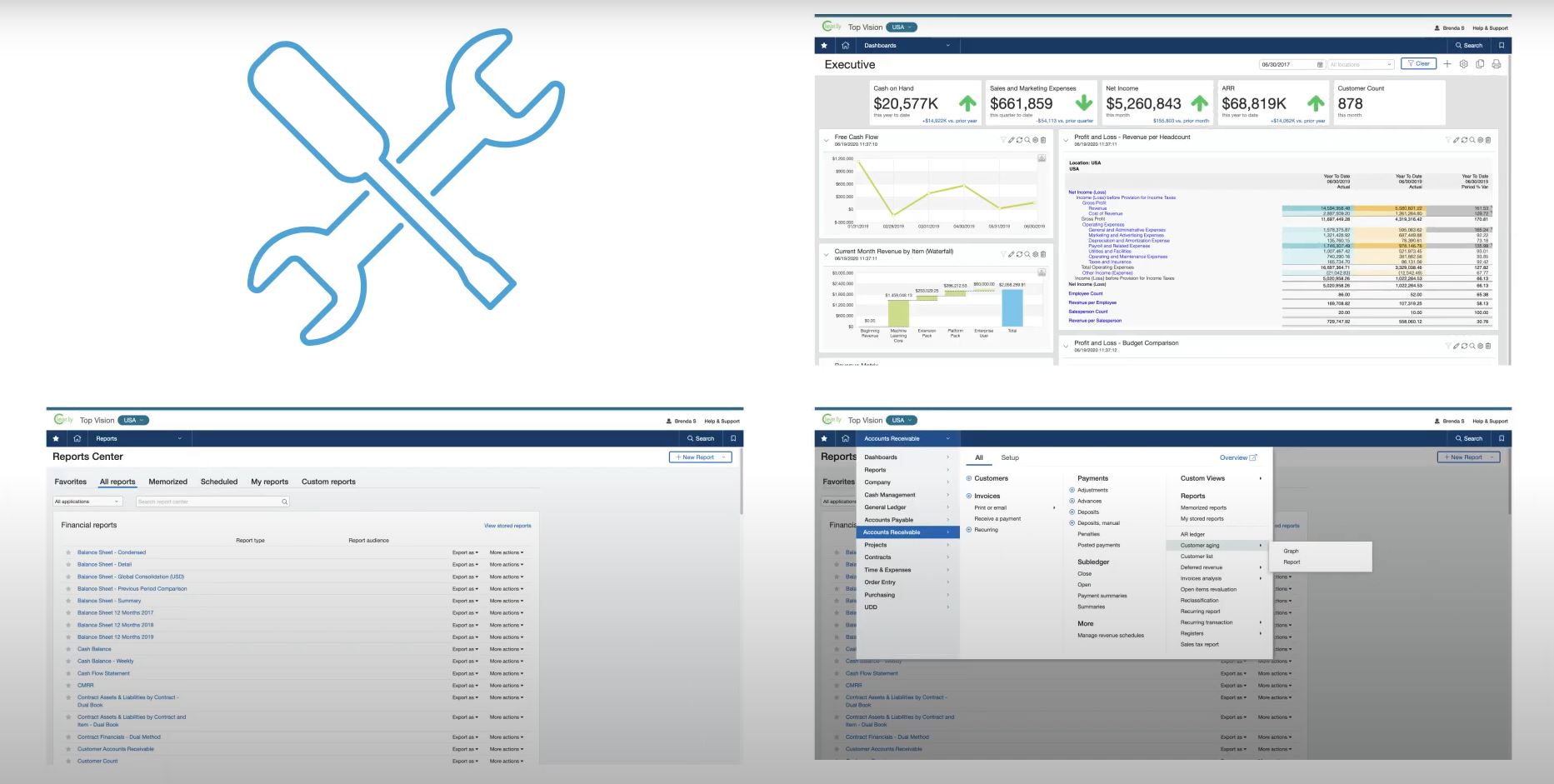Screen dimensions: 1554x784
Task: Open the Reports module dropdown in Reports Center navbar
Action: coord(138,438)
